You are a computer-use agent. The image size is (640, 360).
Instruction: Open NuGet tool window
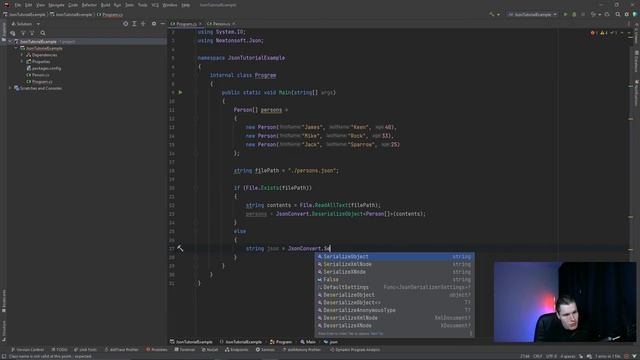210,350
